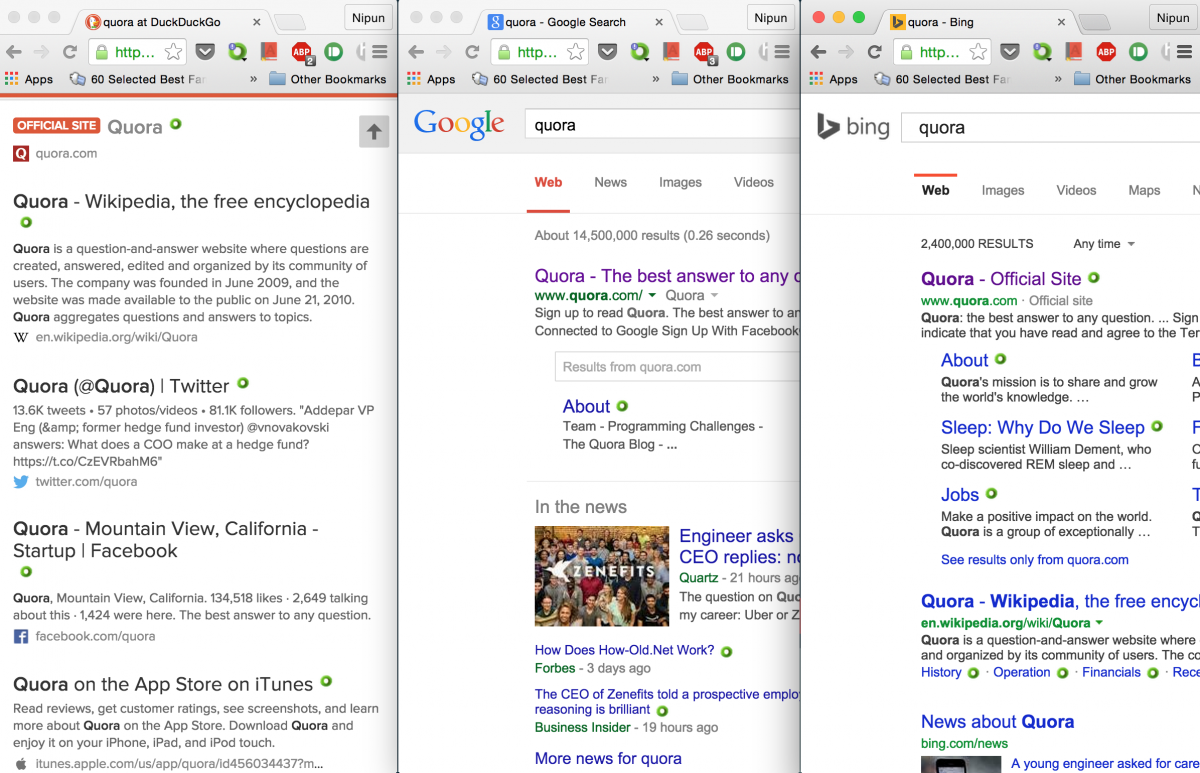Show hidden bookmarks chevron in the DuckDuckGo window

click(x=253, y=79)
